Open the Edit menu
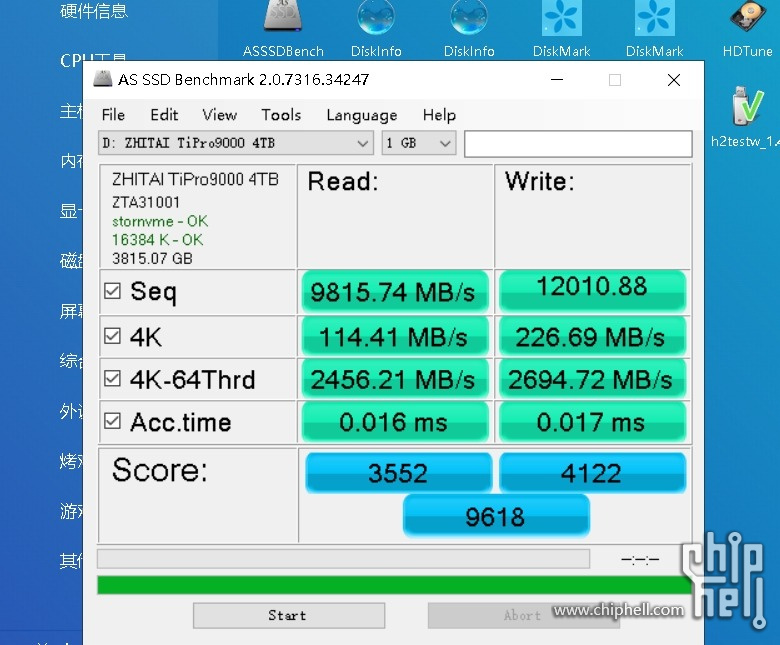Viewport: 780px width, 645px height. [164, 115]
